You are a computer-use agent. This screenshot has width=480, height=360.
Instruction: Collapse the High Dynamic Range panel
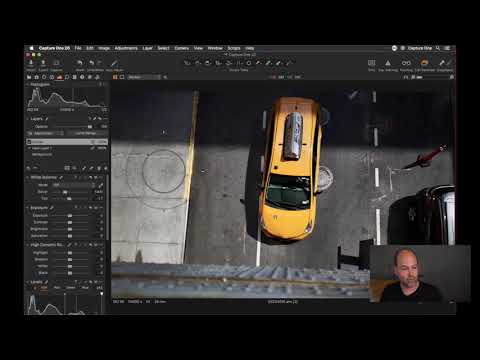pos(28,245)
